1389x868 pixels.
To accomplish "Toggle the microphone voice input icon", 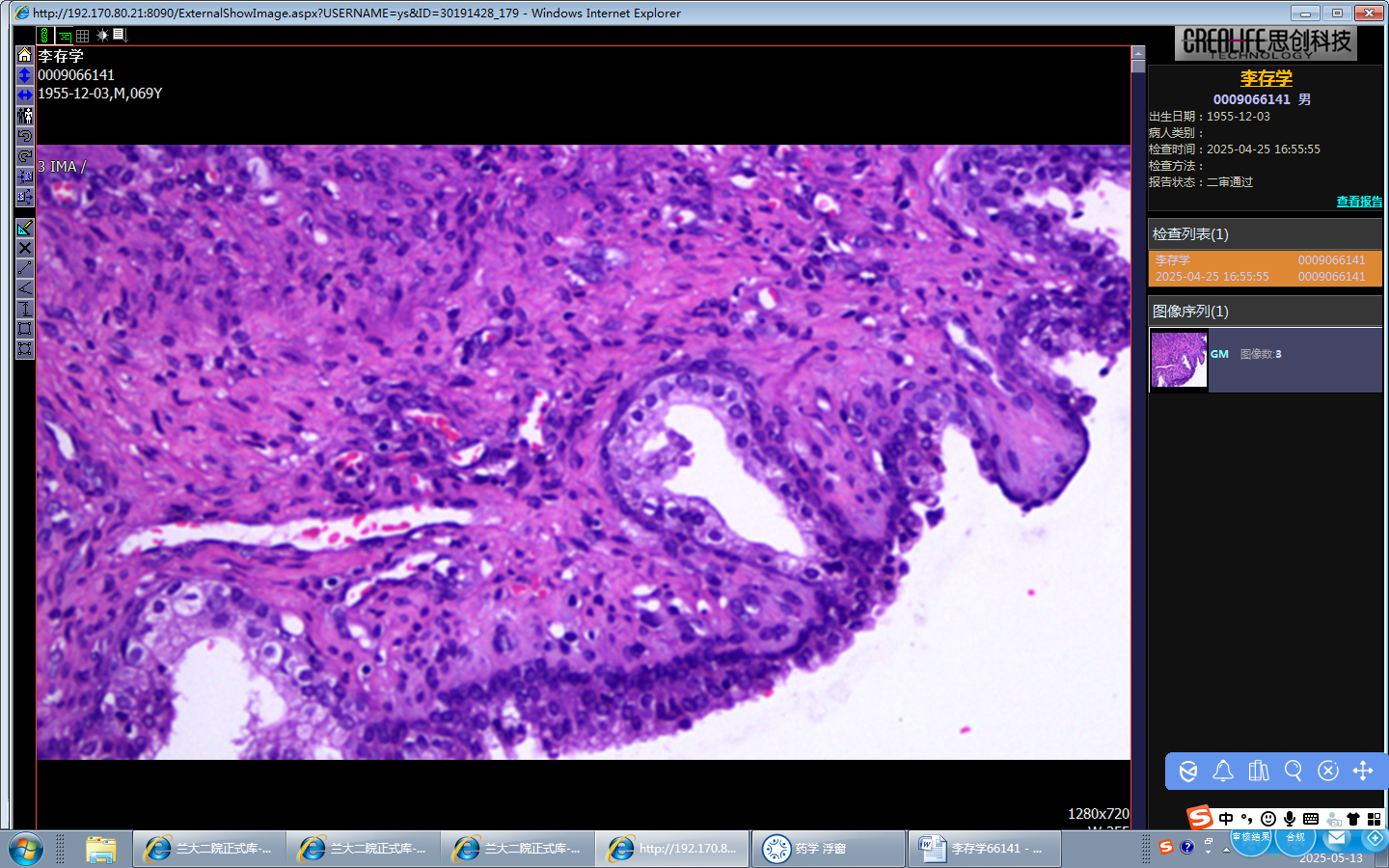I will [x=1290, y=819].
